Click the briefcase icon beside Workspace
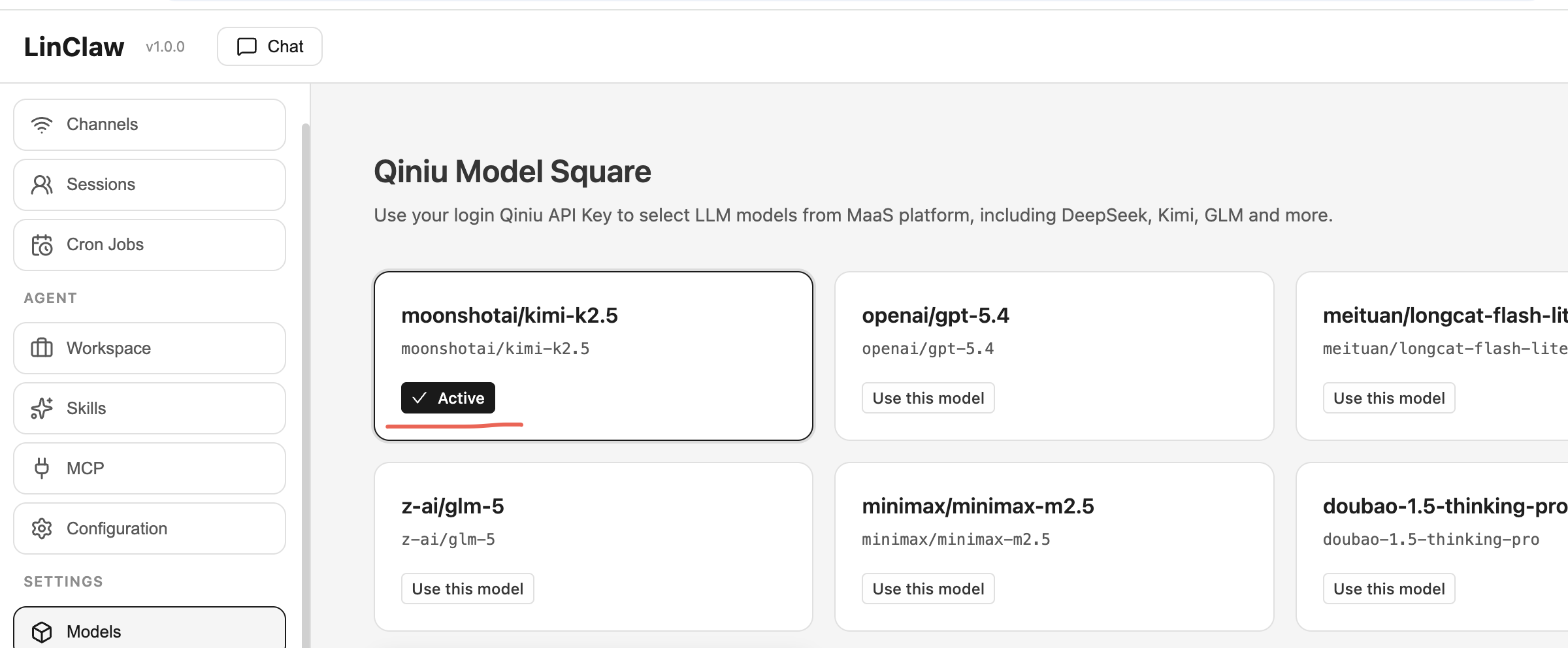 [42, 348]
